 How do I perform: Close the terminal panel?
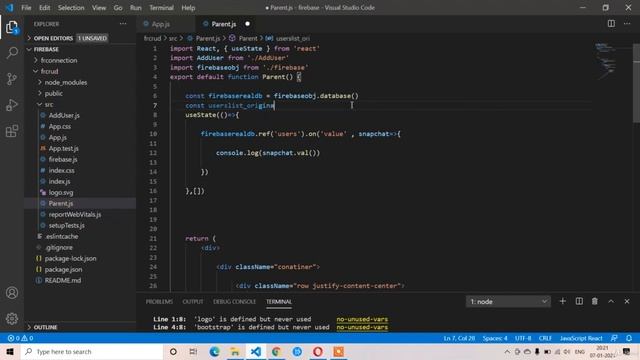pos(627,301)
